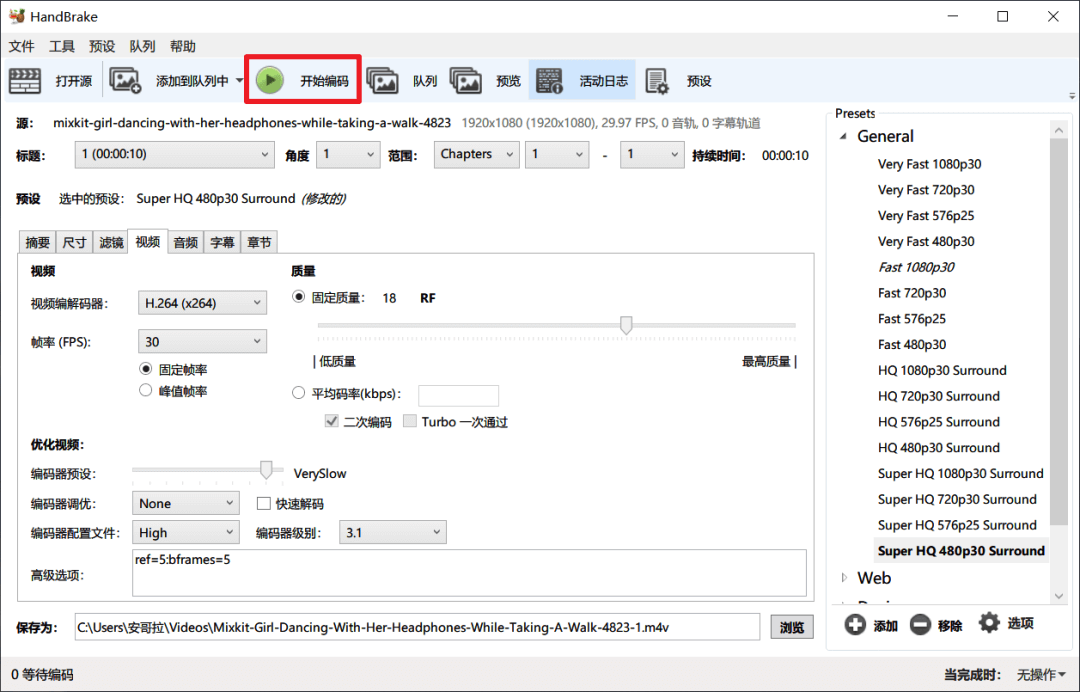
Task: Select the peak framerate (峰值帧率) option
Action: click(x=145, y=390)
